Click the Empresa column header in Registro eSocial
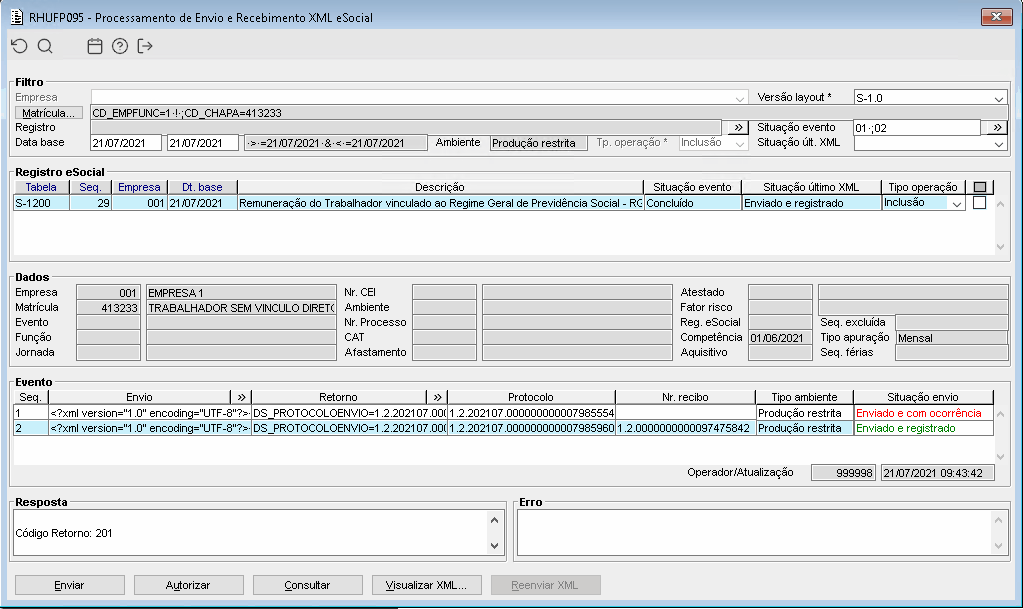 pyautogui.click(x=139, y=187)
